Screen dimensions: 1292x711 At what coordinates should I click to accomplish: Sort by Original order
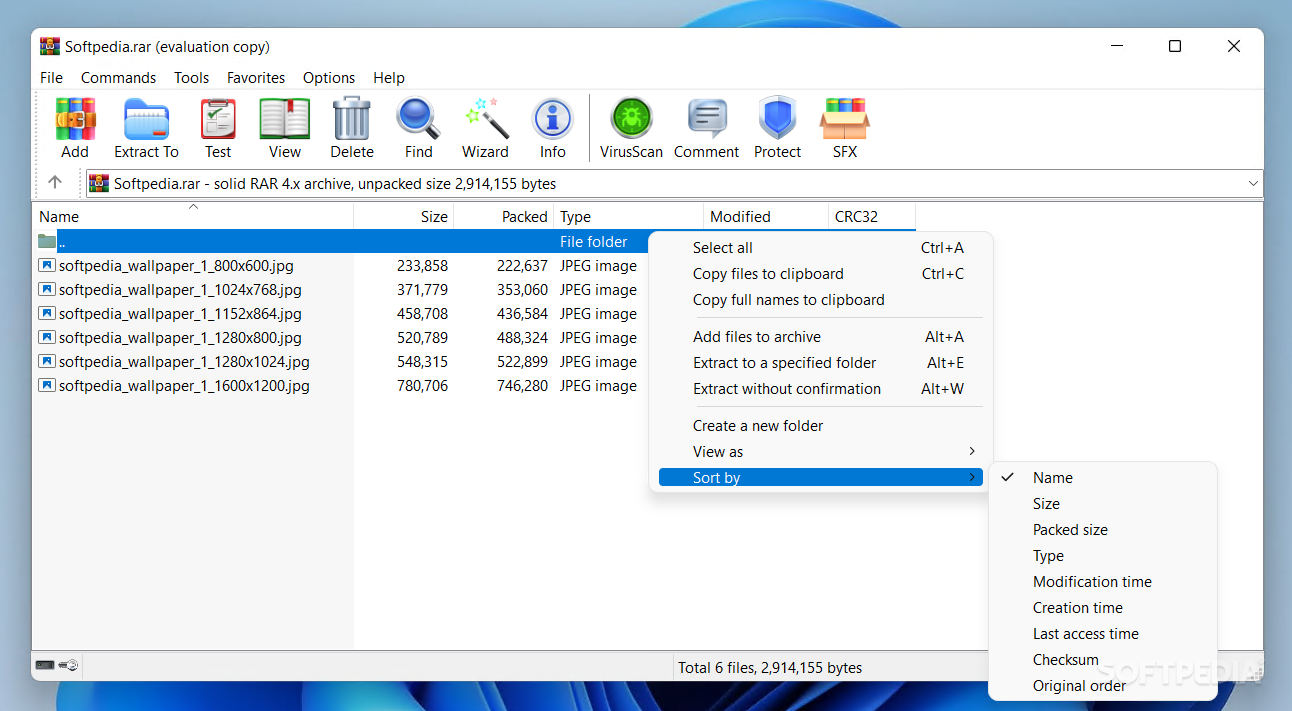pyautogui.click(x=1103, y=685)
